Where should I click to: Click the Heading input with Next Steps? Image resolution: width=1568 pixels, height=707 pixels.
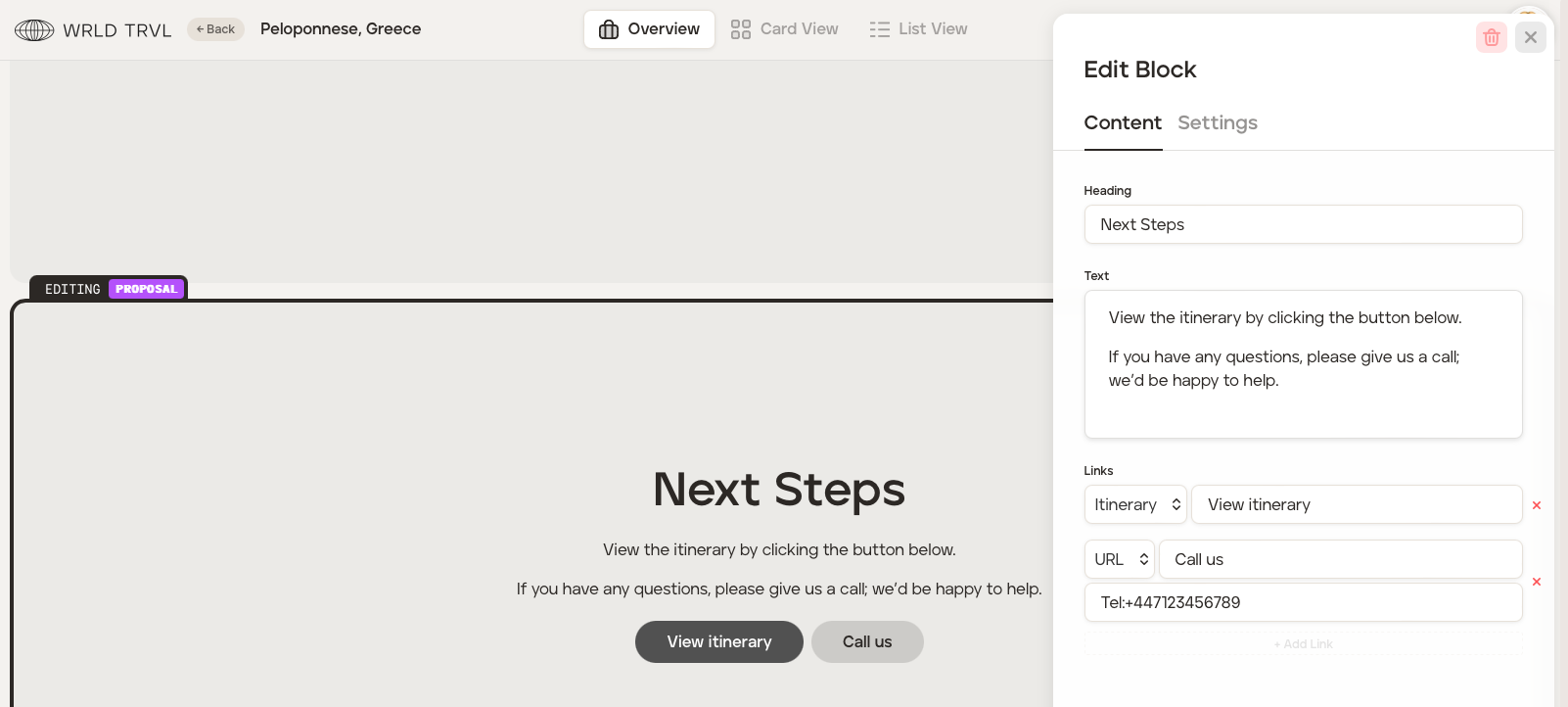[x=1303, y=224]
